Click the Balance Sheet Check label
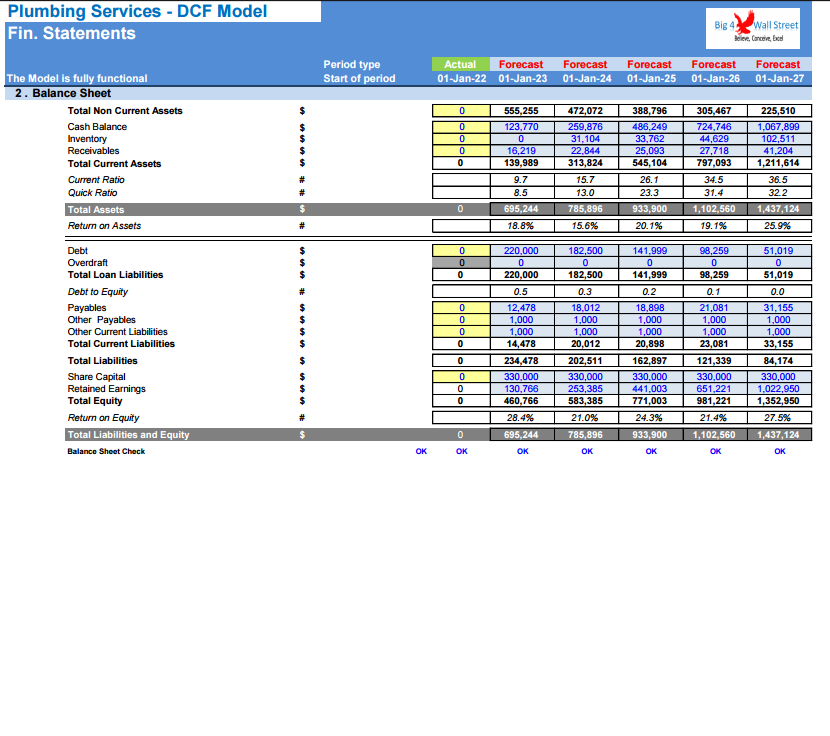Screen dimensions: 830x736 pos(106,452)
